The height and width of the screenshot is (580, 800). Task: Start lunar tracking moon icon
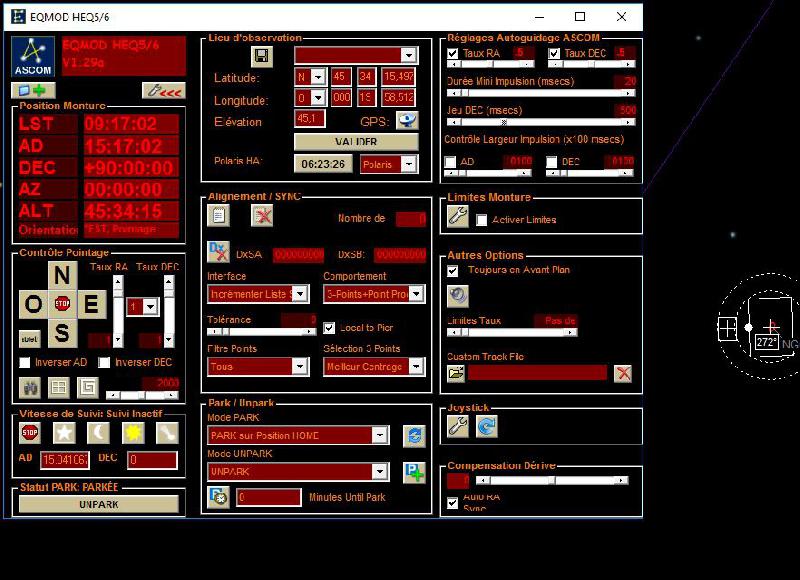click(x=98, y=433)
